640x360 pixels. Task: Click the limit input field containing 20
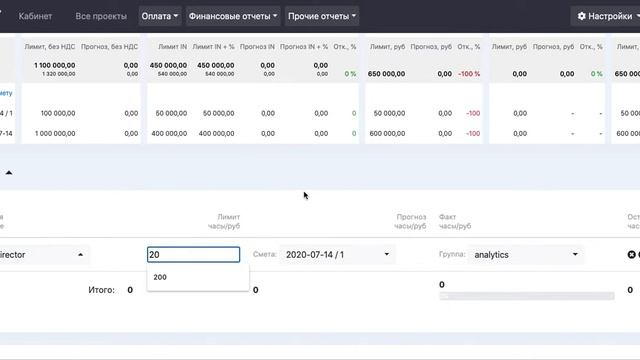193,255
